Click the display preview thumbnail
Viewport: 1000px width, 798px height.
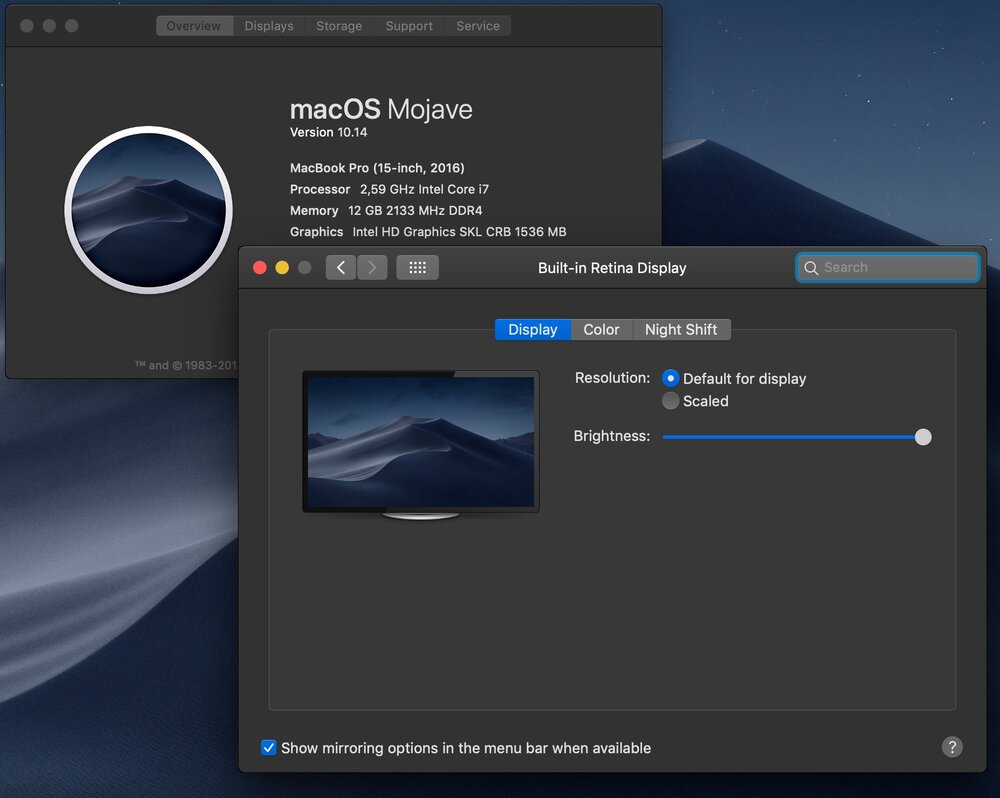420,442
